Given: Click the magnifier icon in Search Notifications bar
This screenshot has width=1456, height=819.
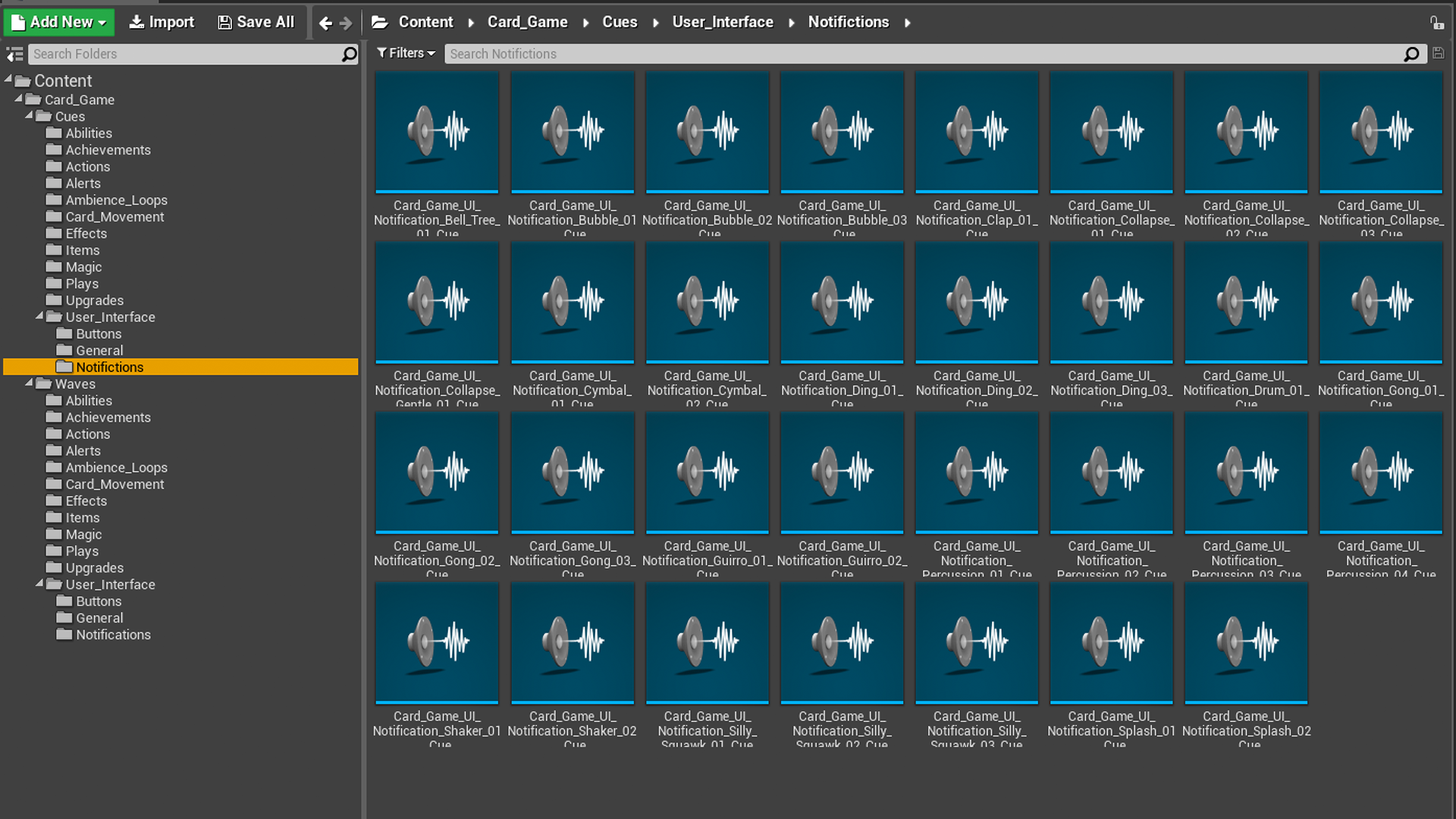Looking at the screenshot, I should [x=1412, y=54].
